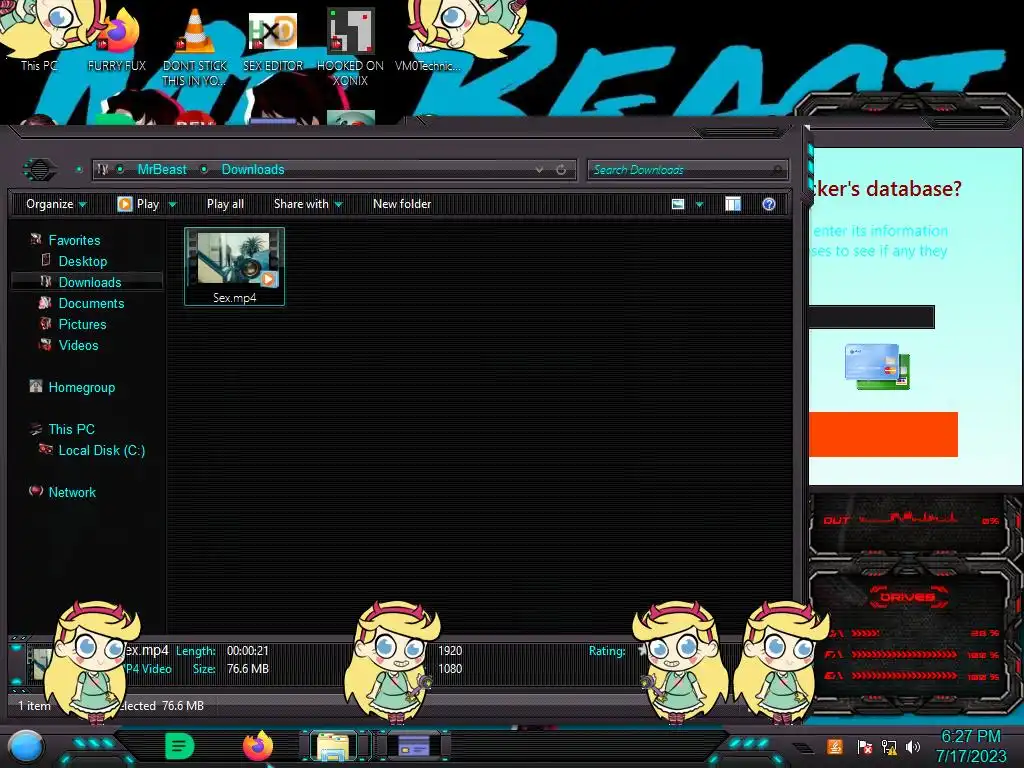Expand the Play dropdown arrow
Image resolution: width=1024 pixels, height=768 pixels.
[172, 204]
